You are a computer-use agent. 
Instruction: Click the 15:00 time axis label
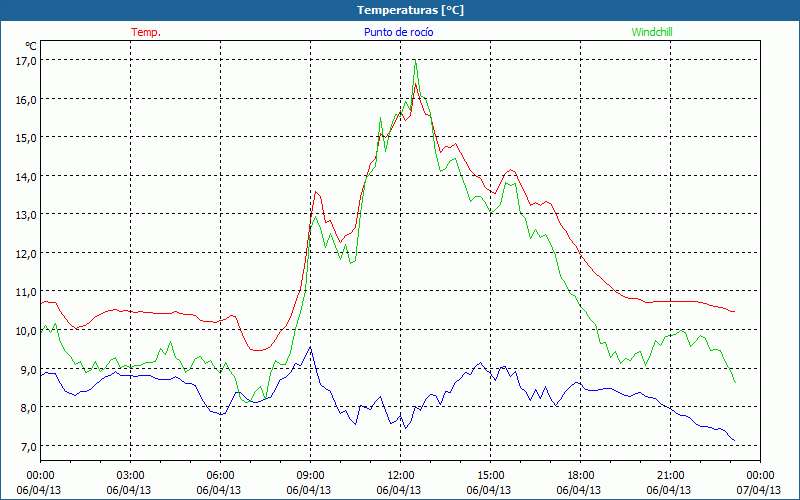point(490,476)
